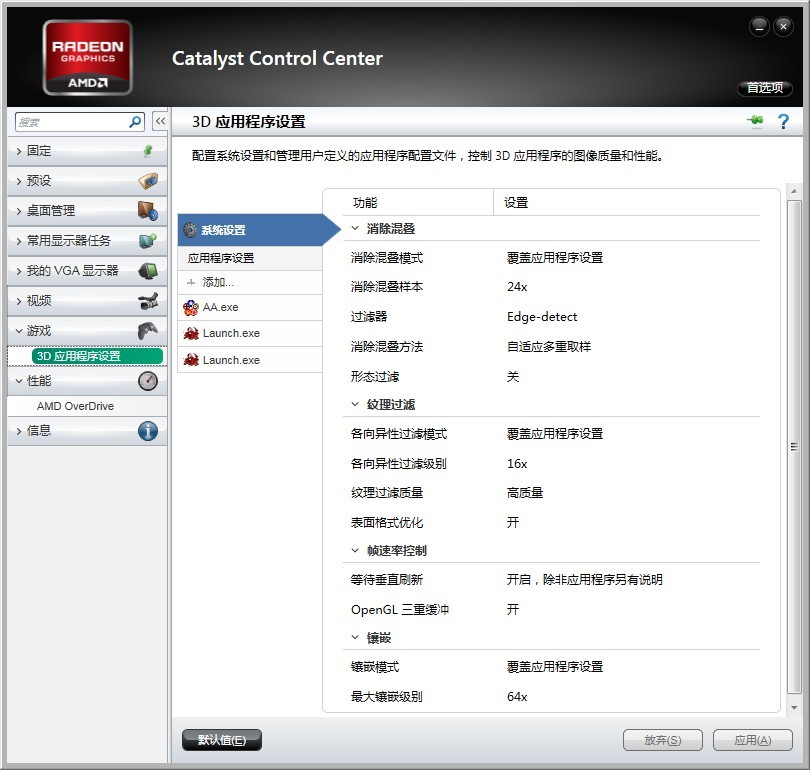The height and width of the screenshot is (770, 810).
Task: Click the 放弃(S) discard button
Action: [x=663, y=740]
